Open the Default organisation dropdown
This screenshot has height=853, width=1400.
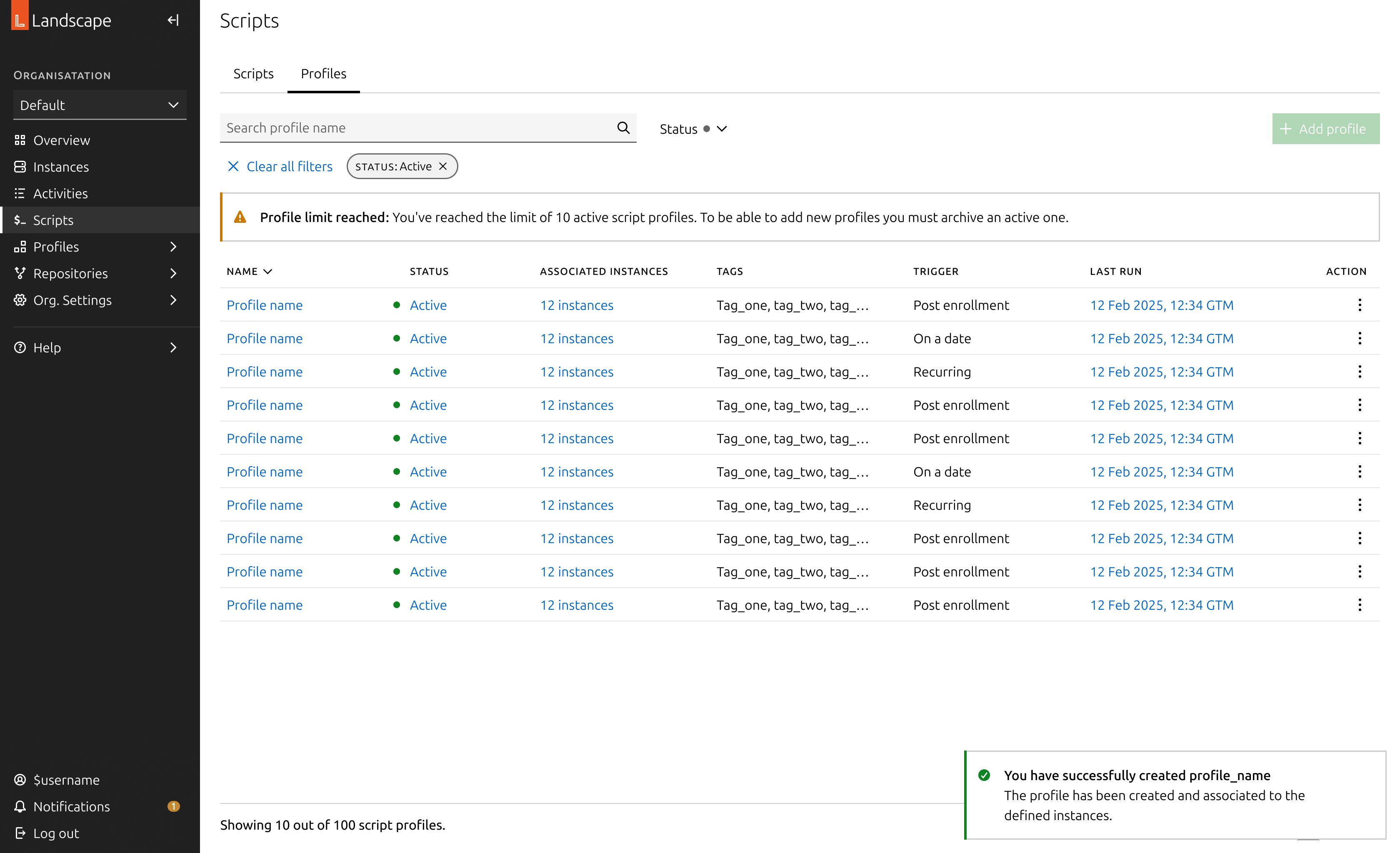tap(100, 105)
